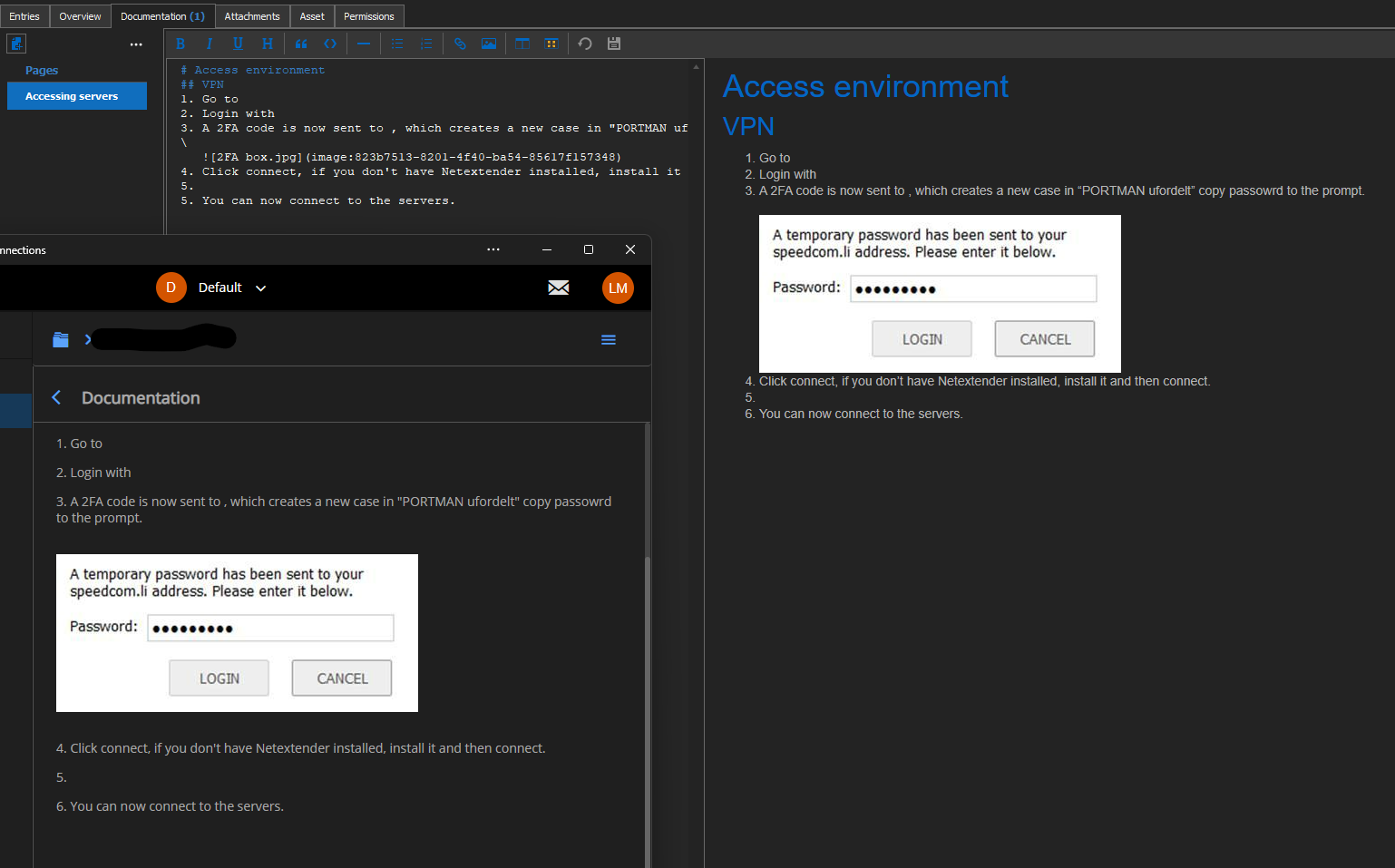Insert a block quote from the toolbar

(x=301, y=44)
